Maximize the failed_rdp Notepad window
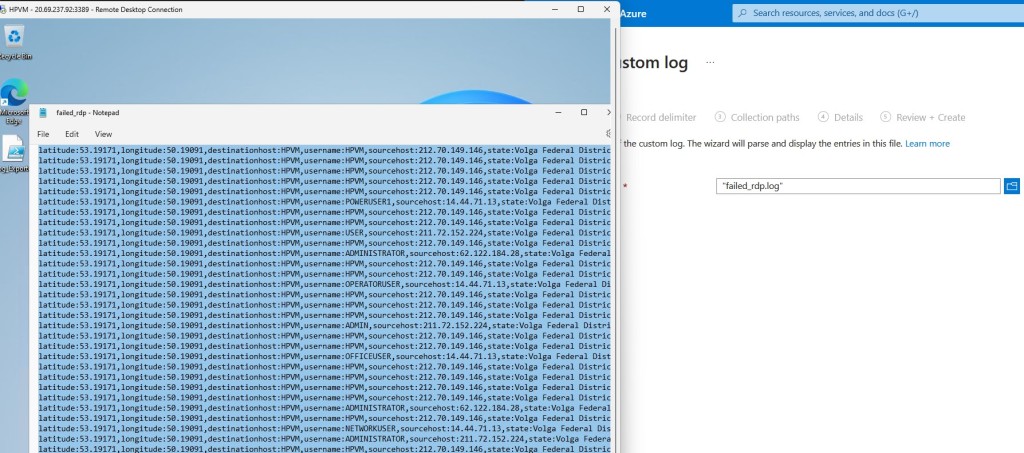This screenshot has width=1024, height=453. [x=584, y=112]
